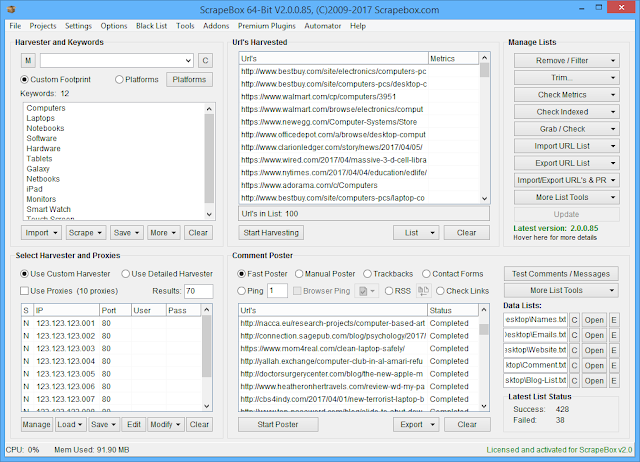The width and height of the screenshot is (640, 462).
Task: Open the Check Metrics dropdown
Action: tap(567, 95)
